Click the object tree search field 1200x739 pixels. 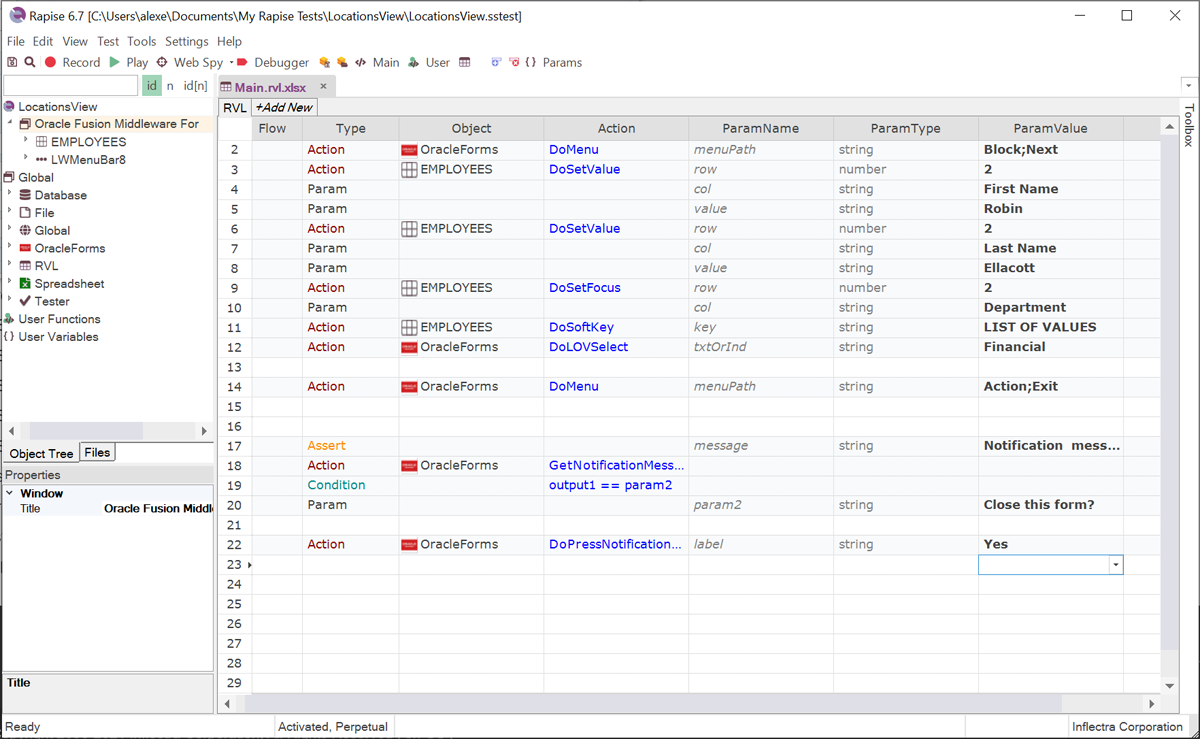(70, 86)
